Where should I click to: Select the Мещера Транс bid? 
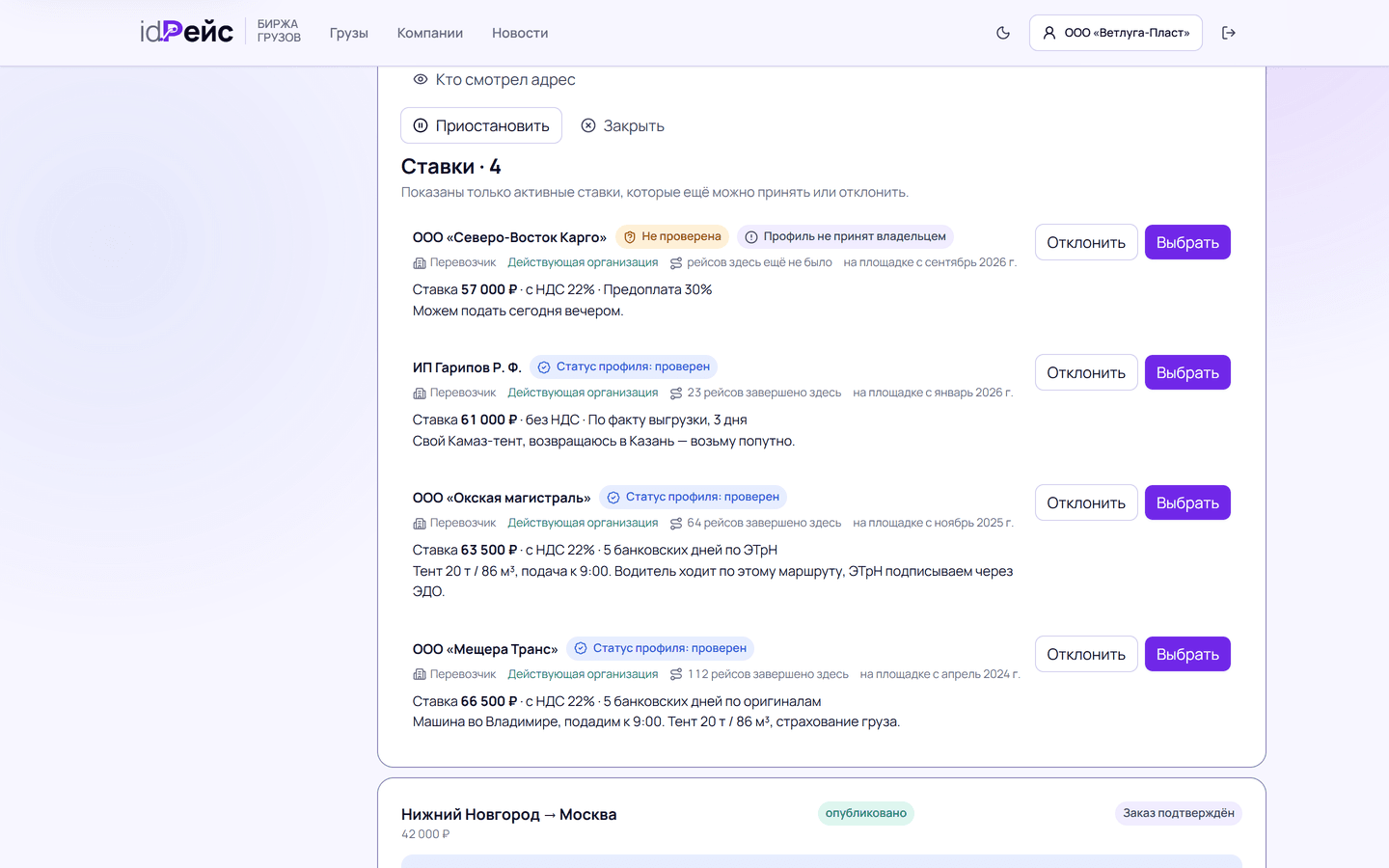click(1187, 654)
